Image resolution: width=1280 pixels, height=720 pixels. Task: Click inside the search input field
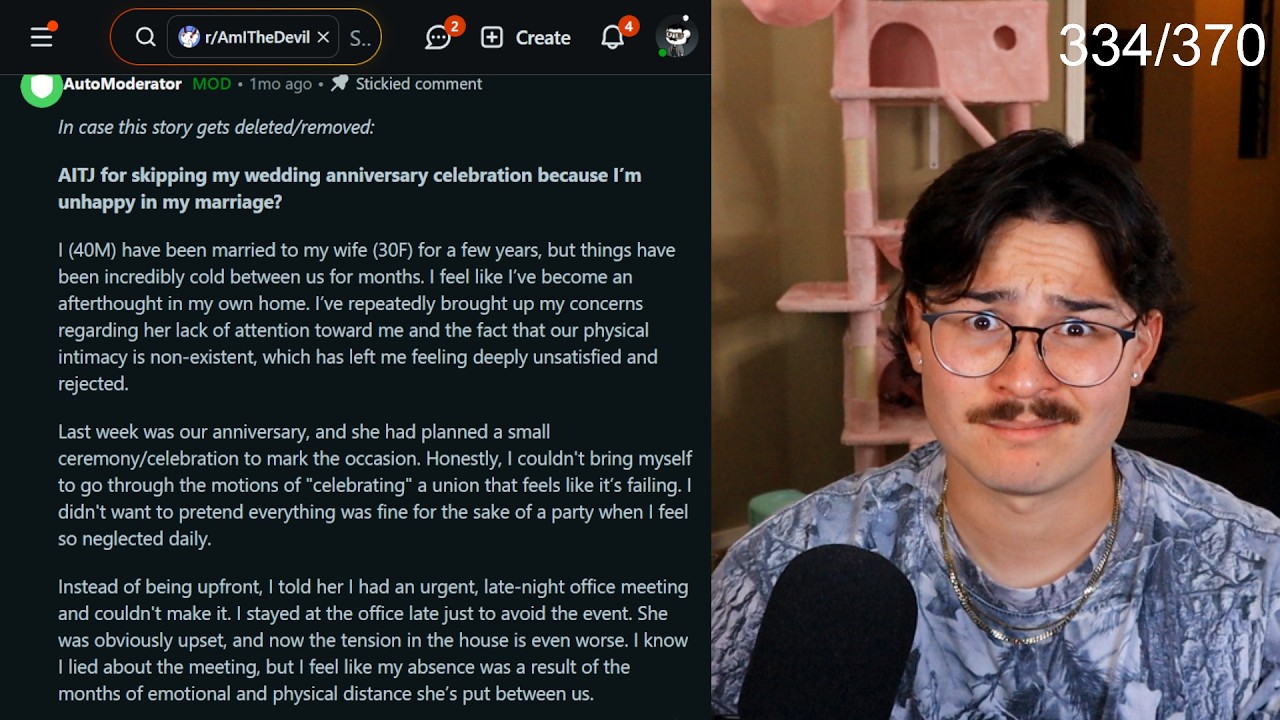click(x=360, y=37)
